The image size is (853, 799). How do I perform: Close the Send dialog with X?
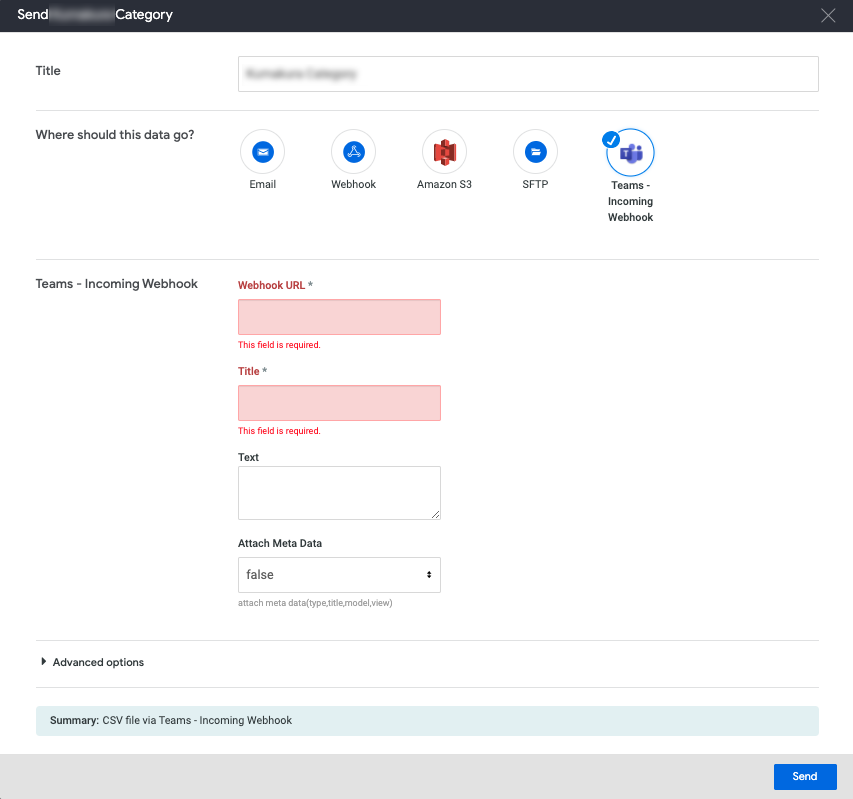828,15
